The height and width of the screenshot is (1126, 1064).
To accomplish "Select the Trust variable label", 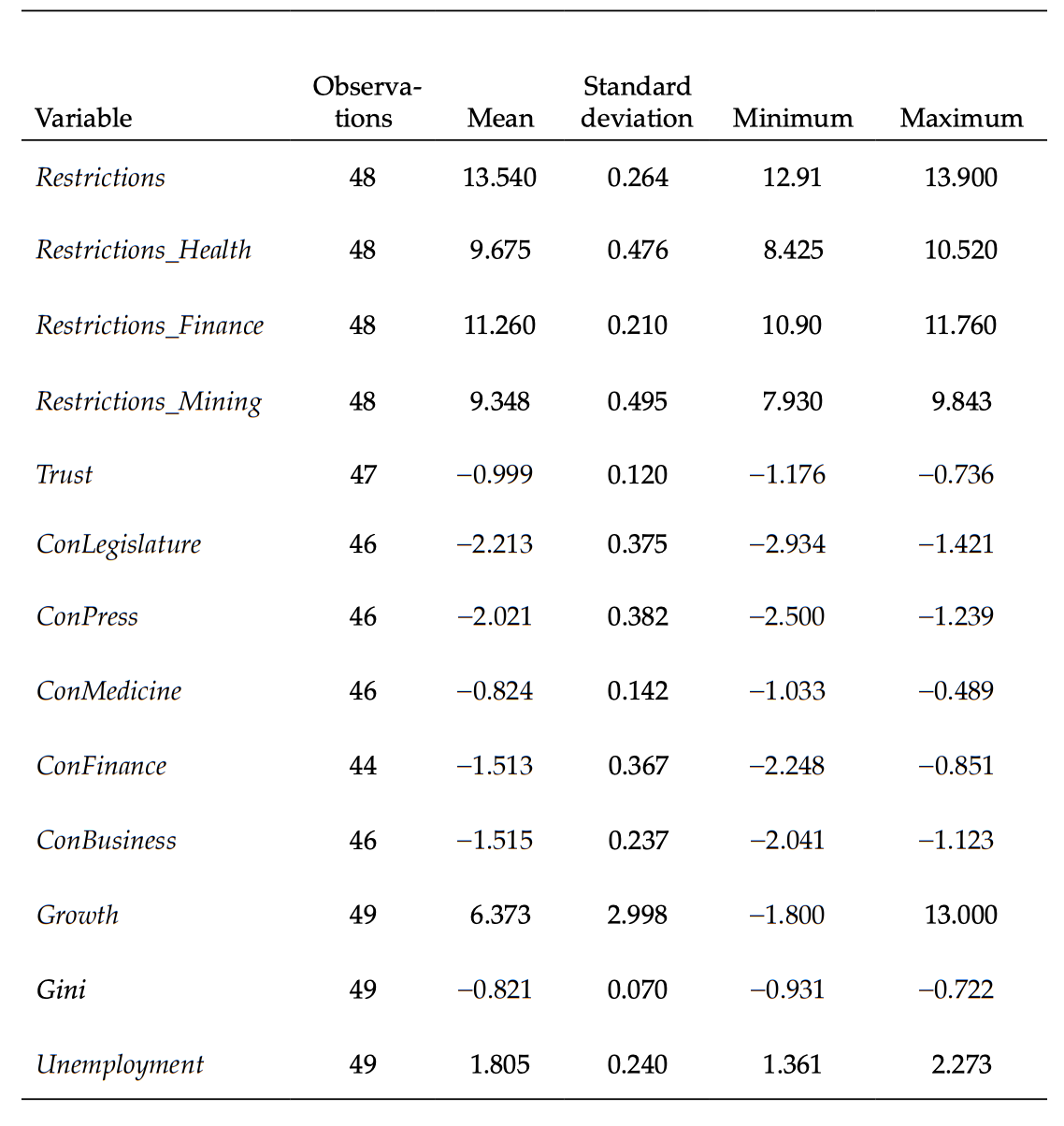I will point(65,474).
